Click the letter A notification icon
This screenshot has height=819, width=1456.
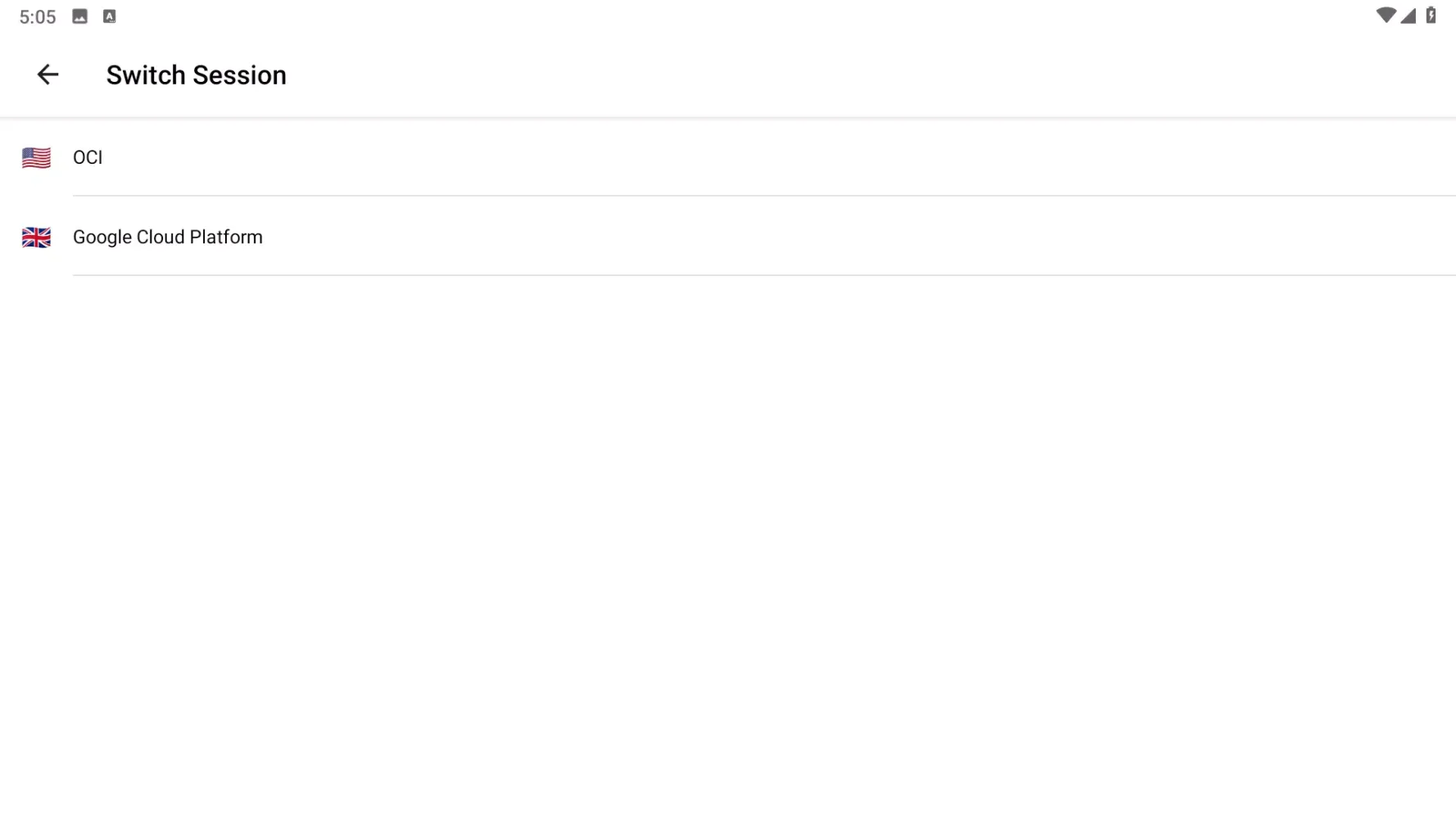point(109,16)
